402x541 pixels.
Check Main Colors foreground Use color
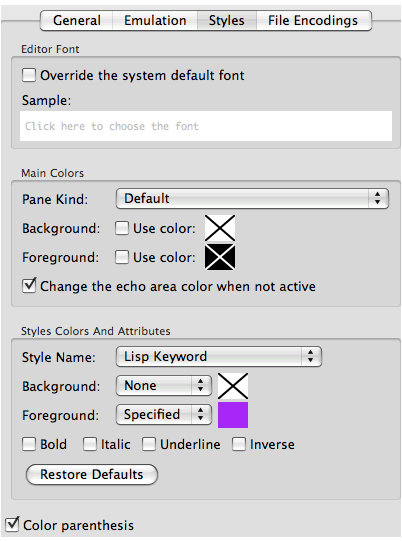[x=122, y=257]
